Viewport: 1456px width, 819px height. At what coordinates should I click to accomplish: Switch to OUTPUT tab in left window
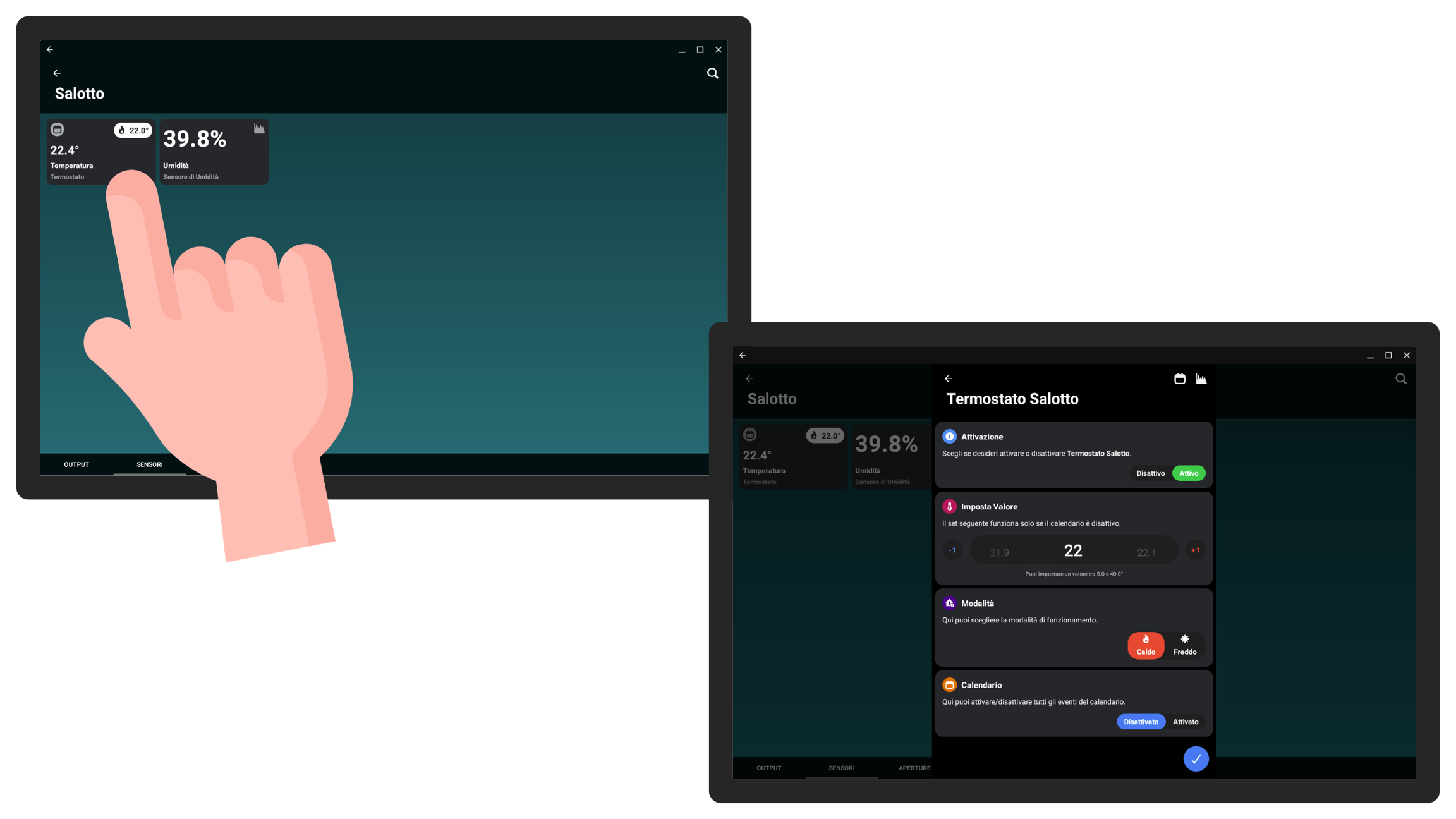click(76, 464)
